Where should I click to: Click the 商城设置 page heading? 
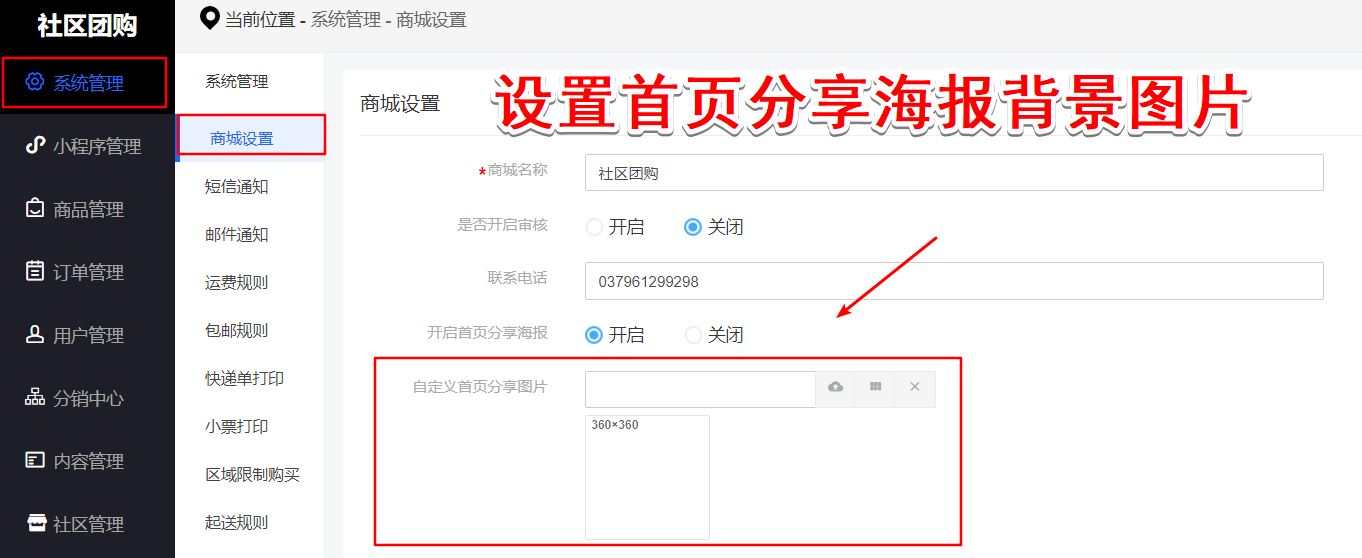point(400,103)
